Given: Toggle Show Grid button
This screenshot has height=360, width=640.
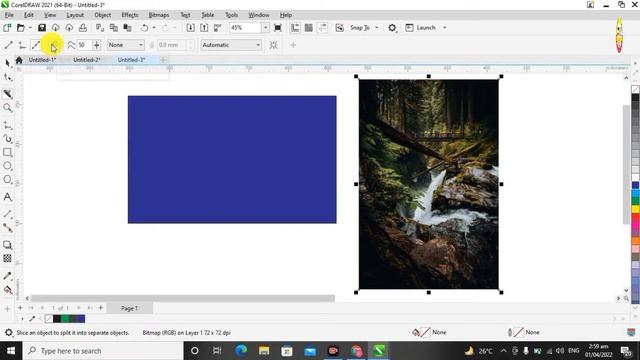Looking at the screenshot, I should 309,28.
